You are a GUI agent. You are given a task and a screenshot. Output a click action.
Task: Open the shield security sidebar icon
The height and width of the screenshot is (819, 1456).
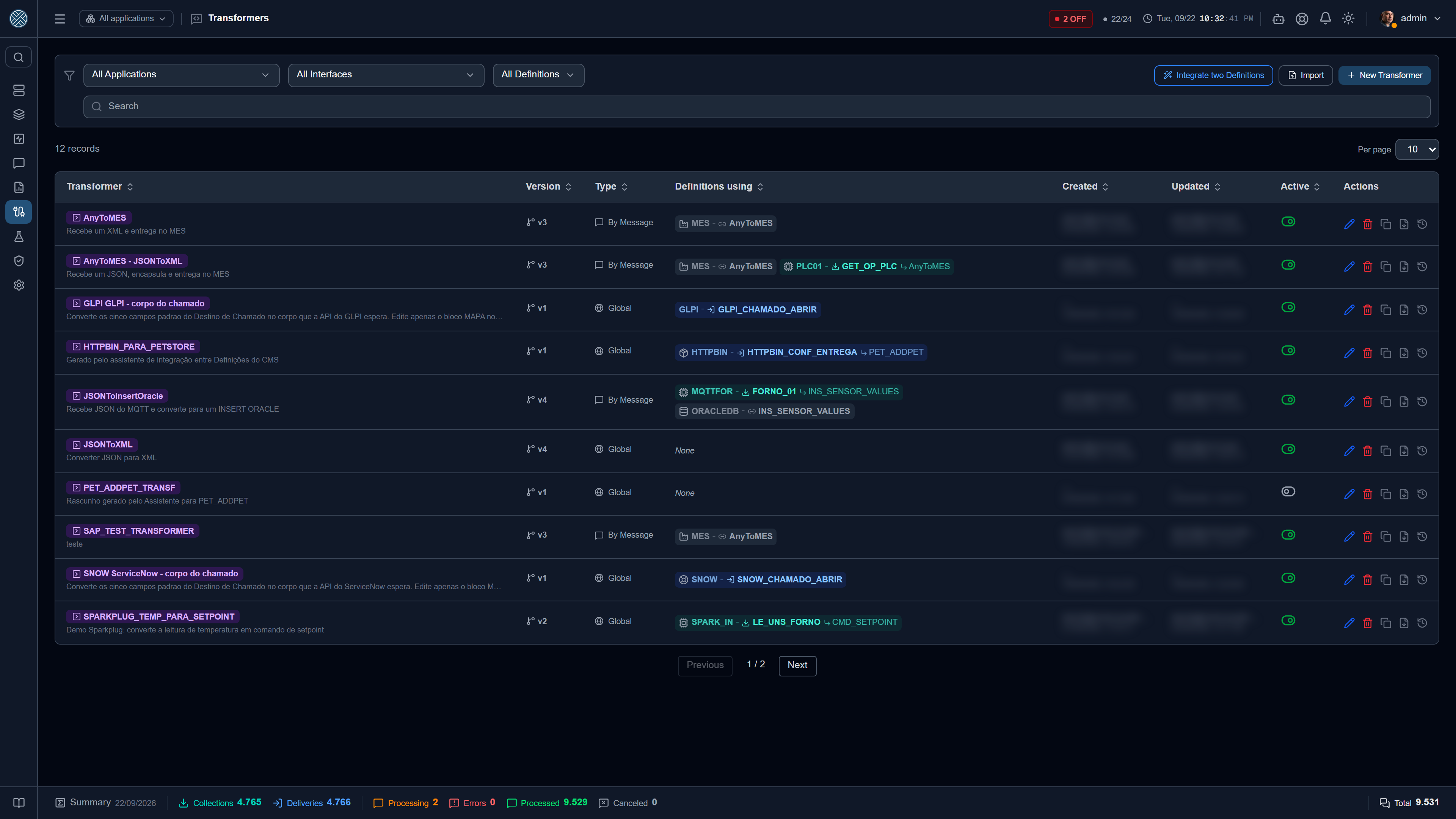[x=19, y=260]
